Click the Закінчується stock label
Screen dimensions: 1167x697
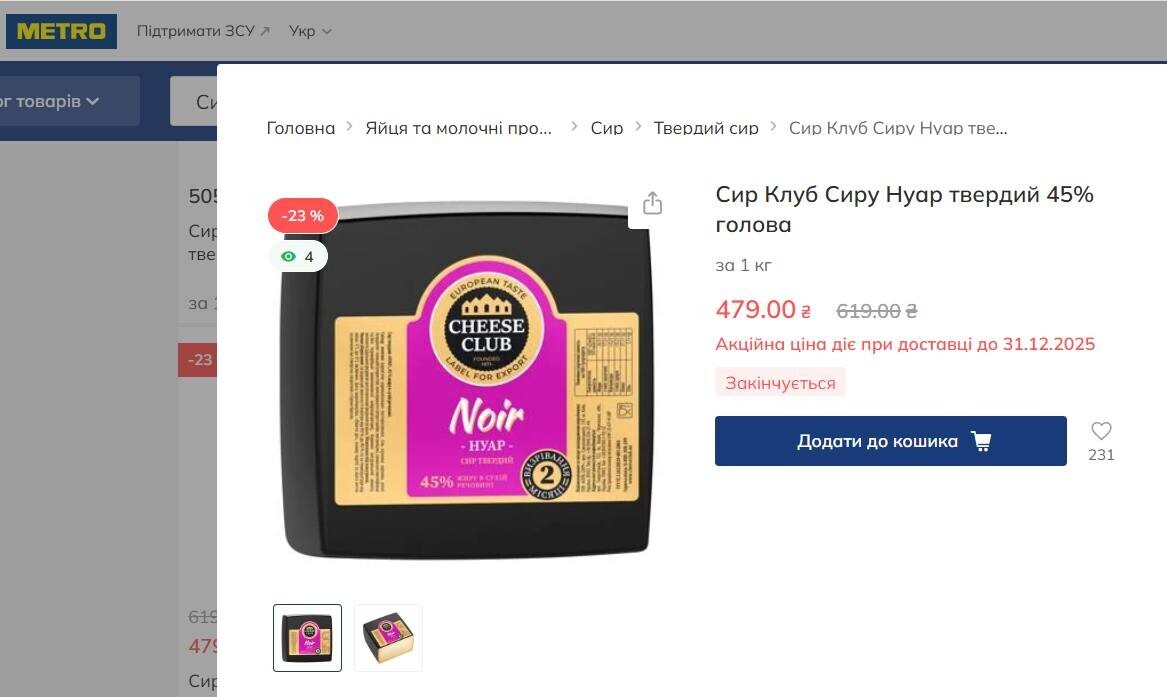[x=780, y=382]
